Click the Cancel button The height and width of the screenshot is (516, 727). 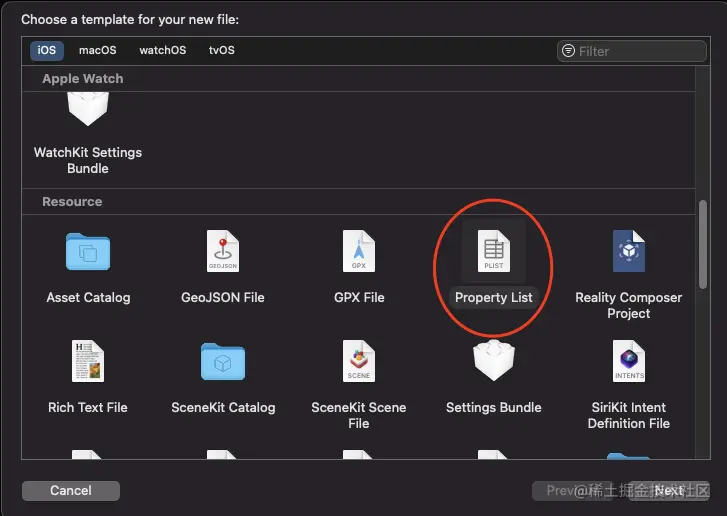coord(71,491)
